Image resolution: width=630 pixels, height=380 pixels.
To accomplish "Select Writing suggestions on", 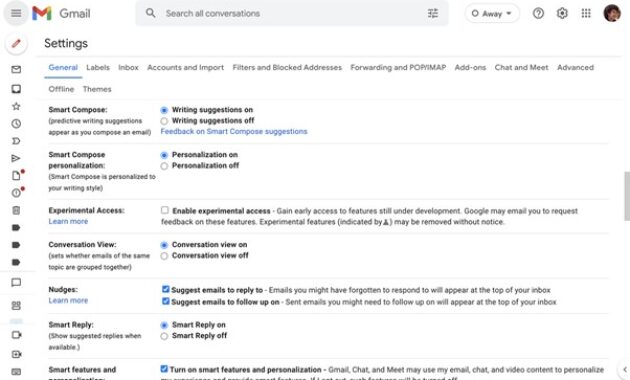I will click(164, 110).
